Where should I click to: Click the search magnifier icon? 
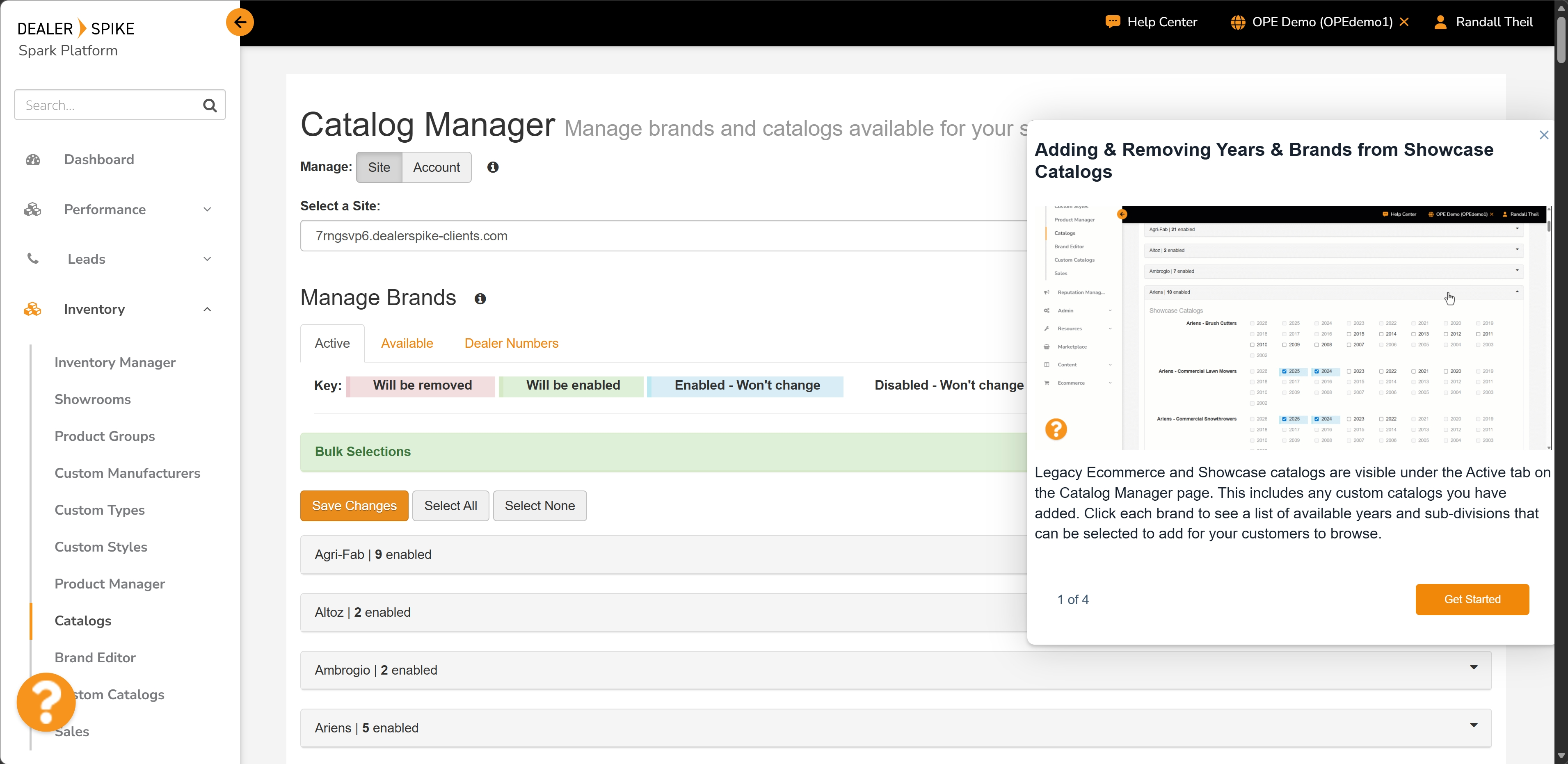[210, 105]
